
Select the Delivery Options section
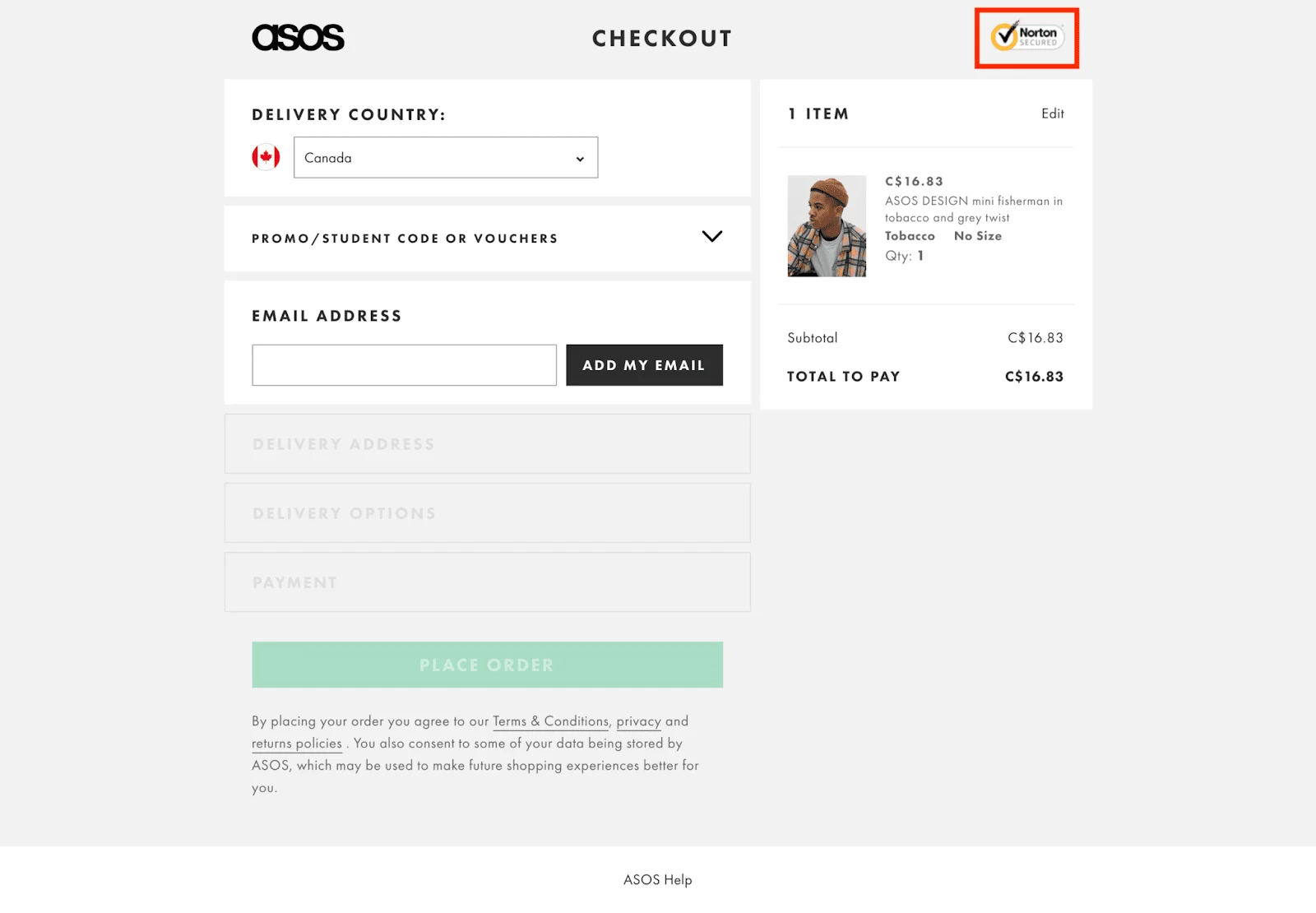tap(487, 512)
